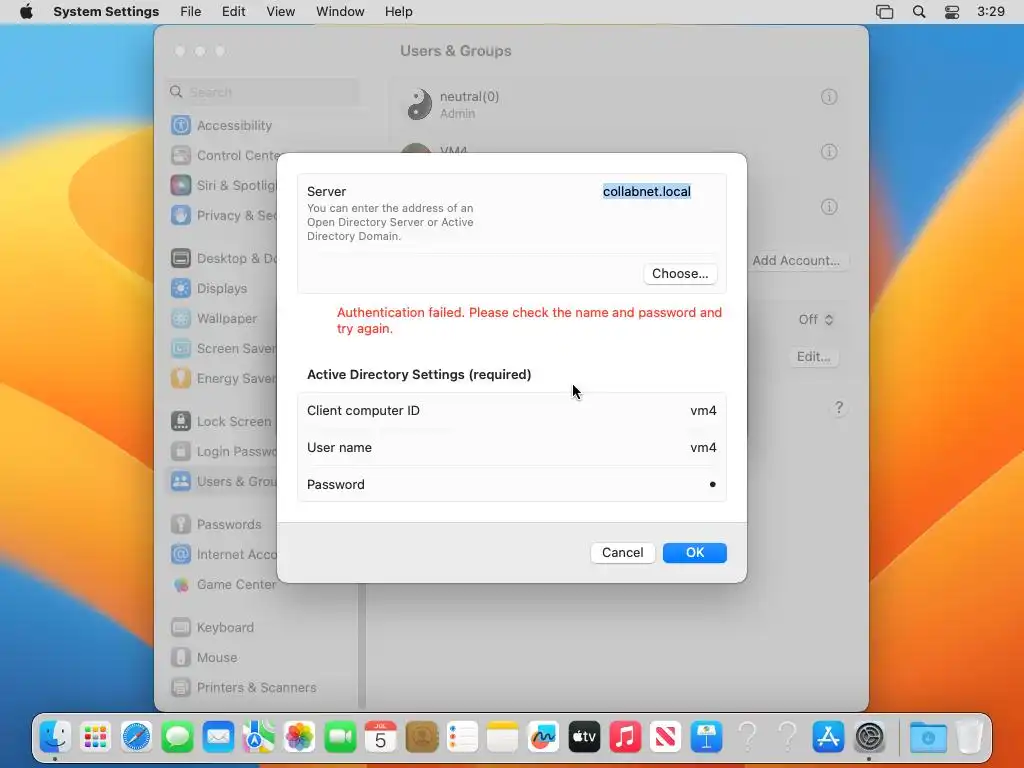The image size is (1024, 768).
Task: Cancel the directory server dialog
Action: [x=622, y=552]
